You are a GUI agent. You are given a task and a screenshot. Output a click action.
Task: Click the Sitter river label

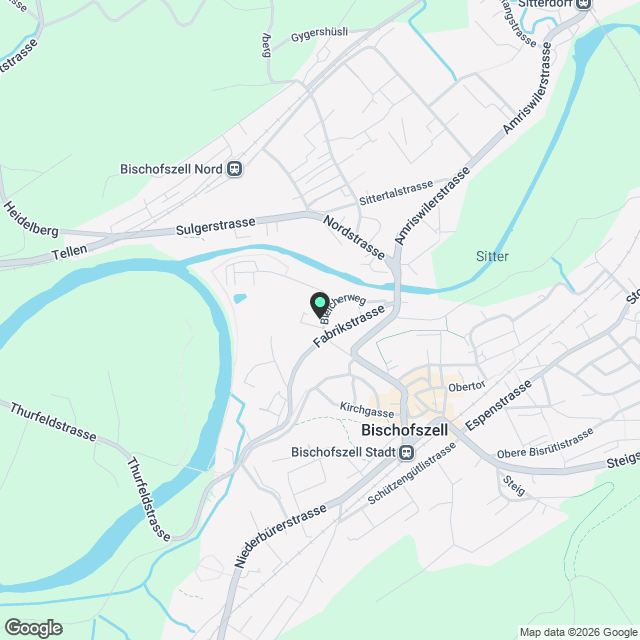tap(492, 256)
